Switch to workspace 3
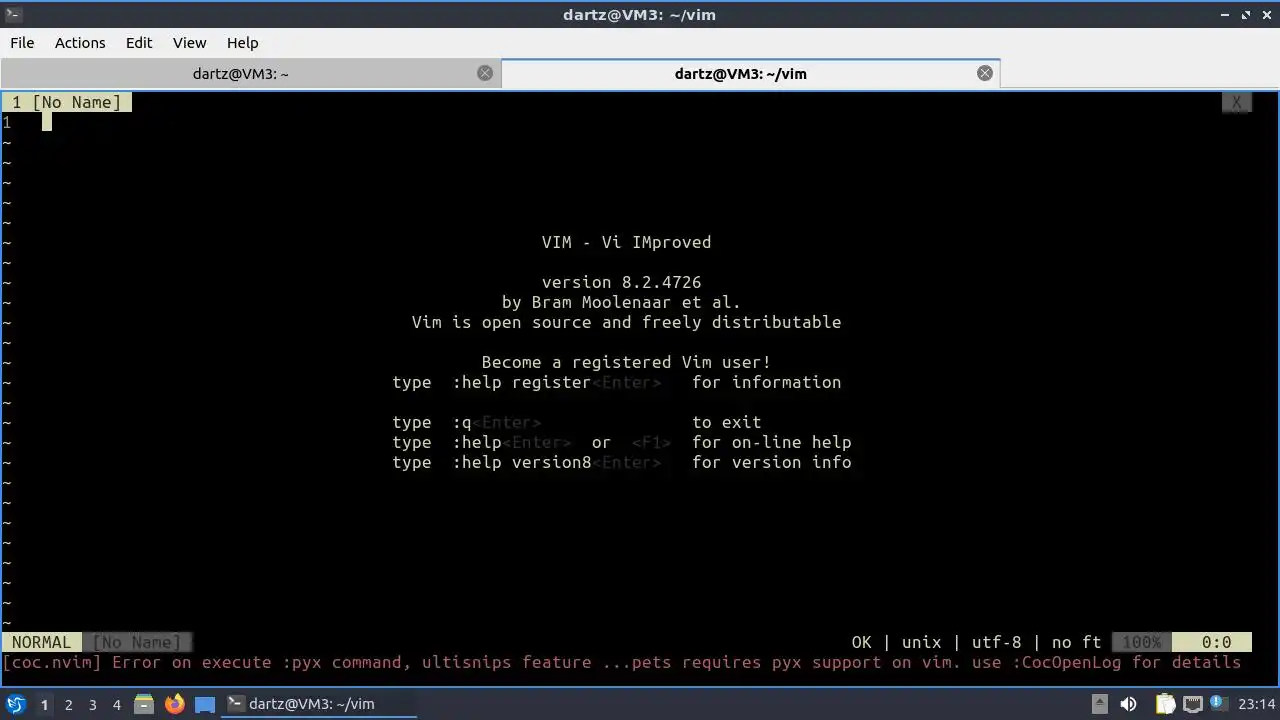The image size is (1280, 720). click(92, 704)
